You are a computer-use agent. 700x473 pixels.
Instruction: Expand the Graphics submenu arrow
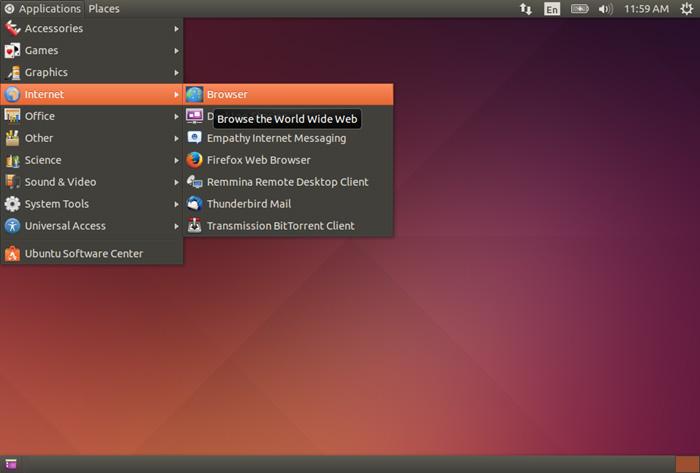click(x=176, y=72)
